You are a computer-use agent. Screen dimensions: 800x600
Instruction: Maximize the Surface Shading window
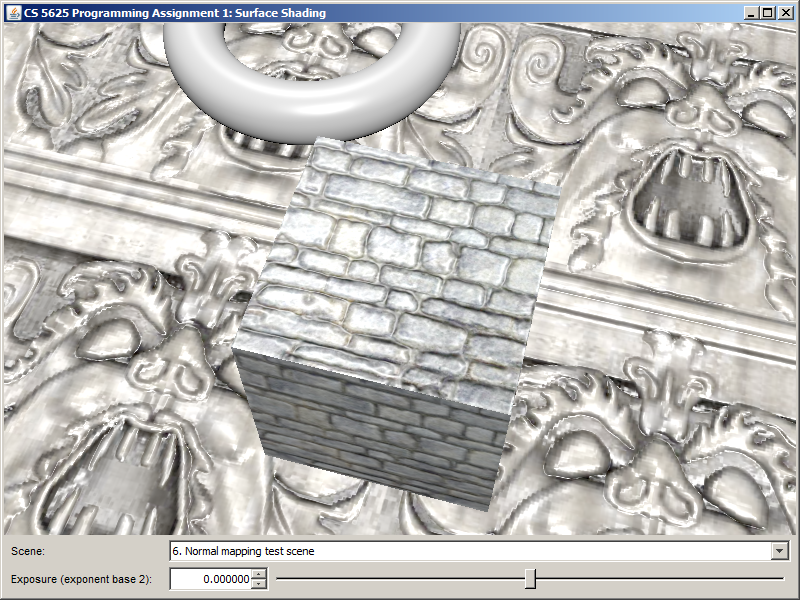pyautogui.click(x=767, y=13)
